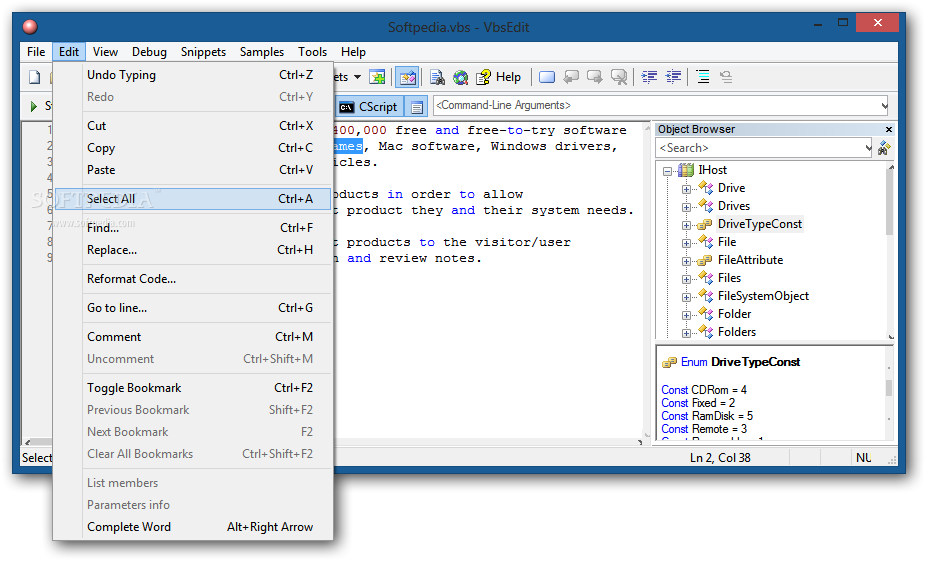The width and height of the screenshot is (926, 561).
Task: Click the search button icon beside Object Browser search
Action: tap(884, 148)
